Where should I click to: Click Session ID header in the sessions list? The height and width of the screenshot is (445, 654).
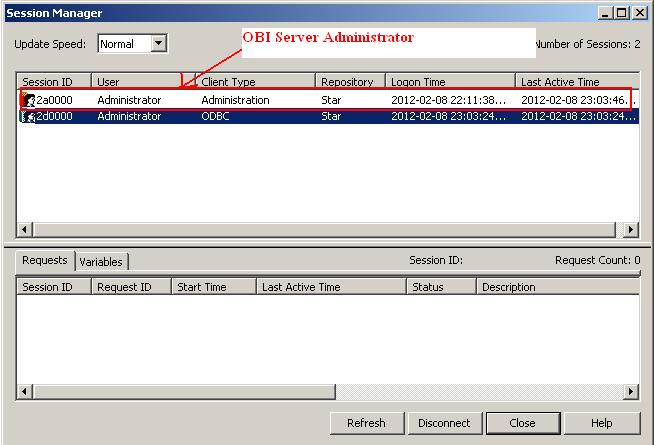click(54, 81)
